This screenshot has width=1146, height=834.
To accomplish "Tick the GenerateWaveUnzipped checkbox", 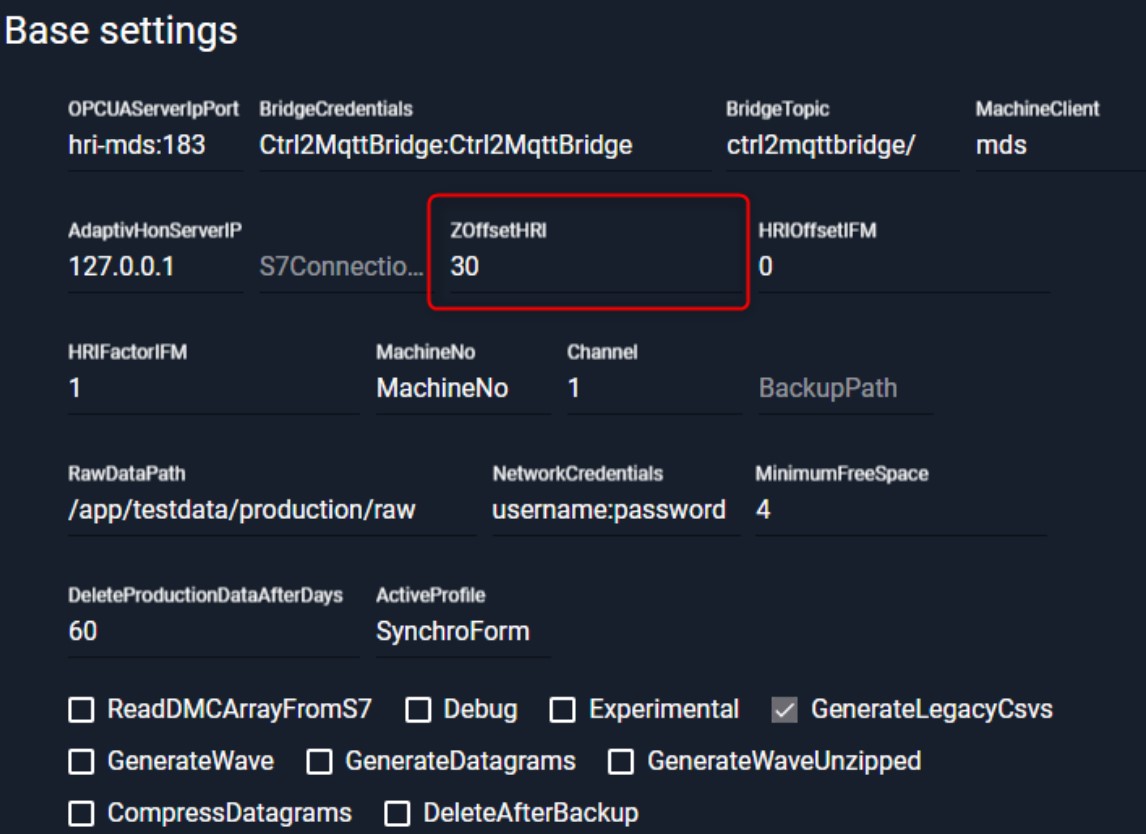I will (x=621, y=761).
